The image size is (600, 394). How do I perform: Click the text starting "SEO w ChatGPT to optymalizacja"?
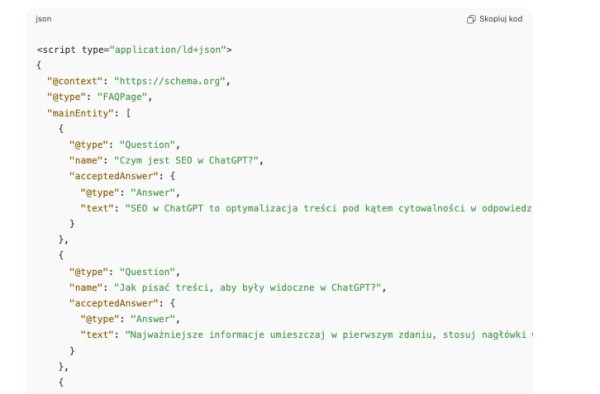tap(328, 208)
